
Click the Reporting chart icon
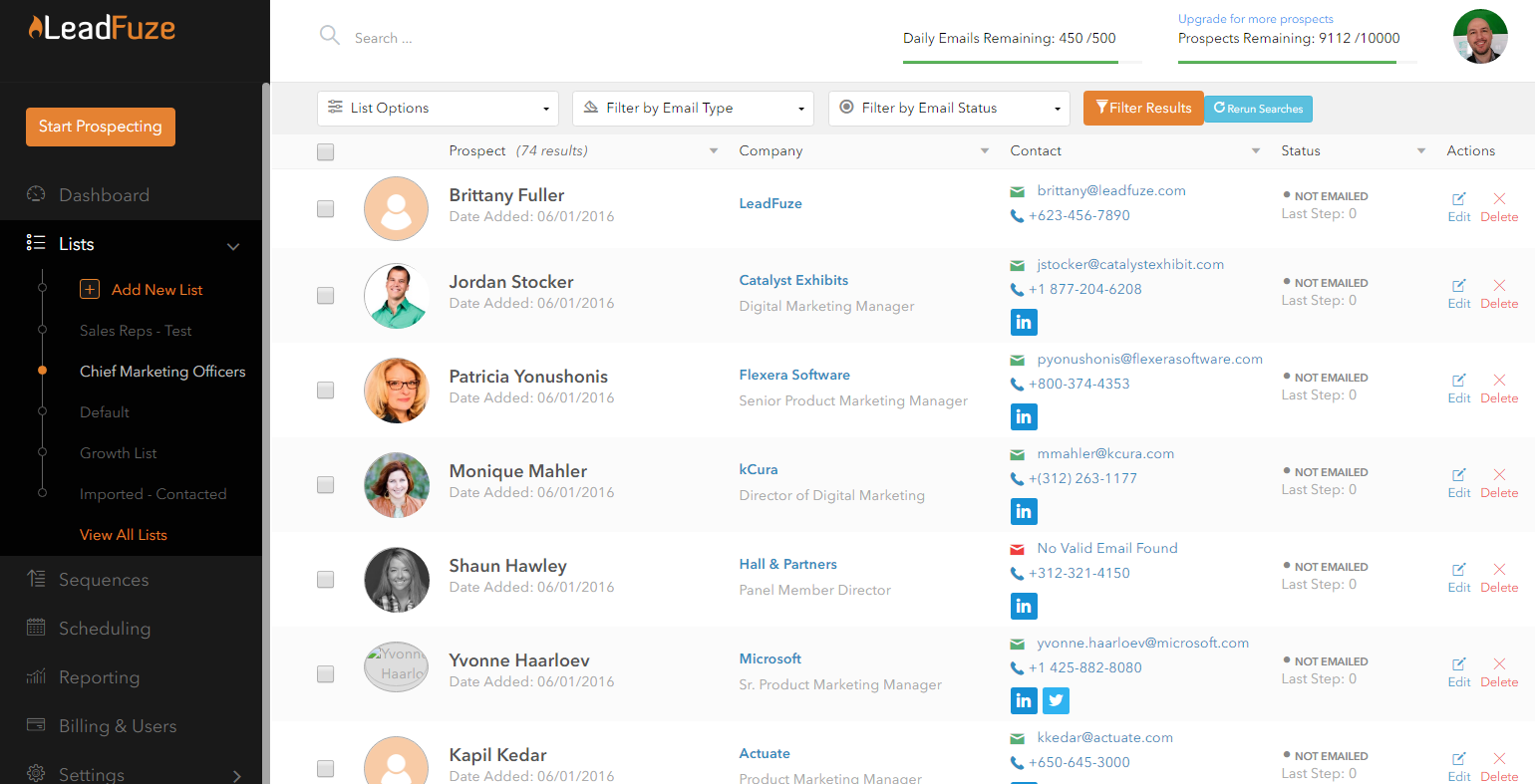point(36,676)
